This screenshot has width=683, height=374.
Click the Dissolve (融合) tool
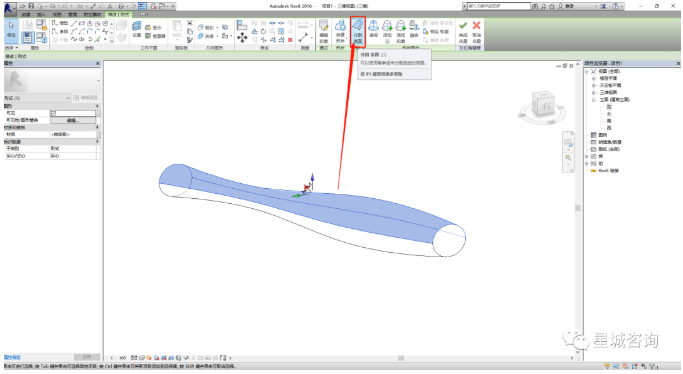(x=414, y=29)
